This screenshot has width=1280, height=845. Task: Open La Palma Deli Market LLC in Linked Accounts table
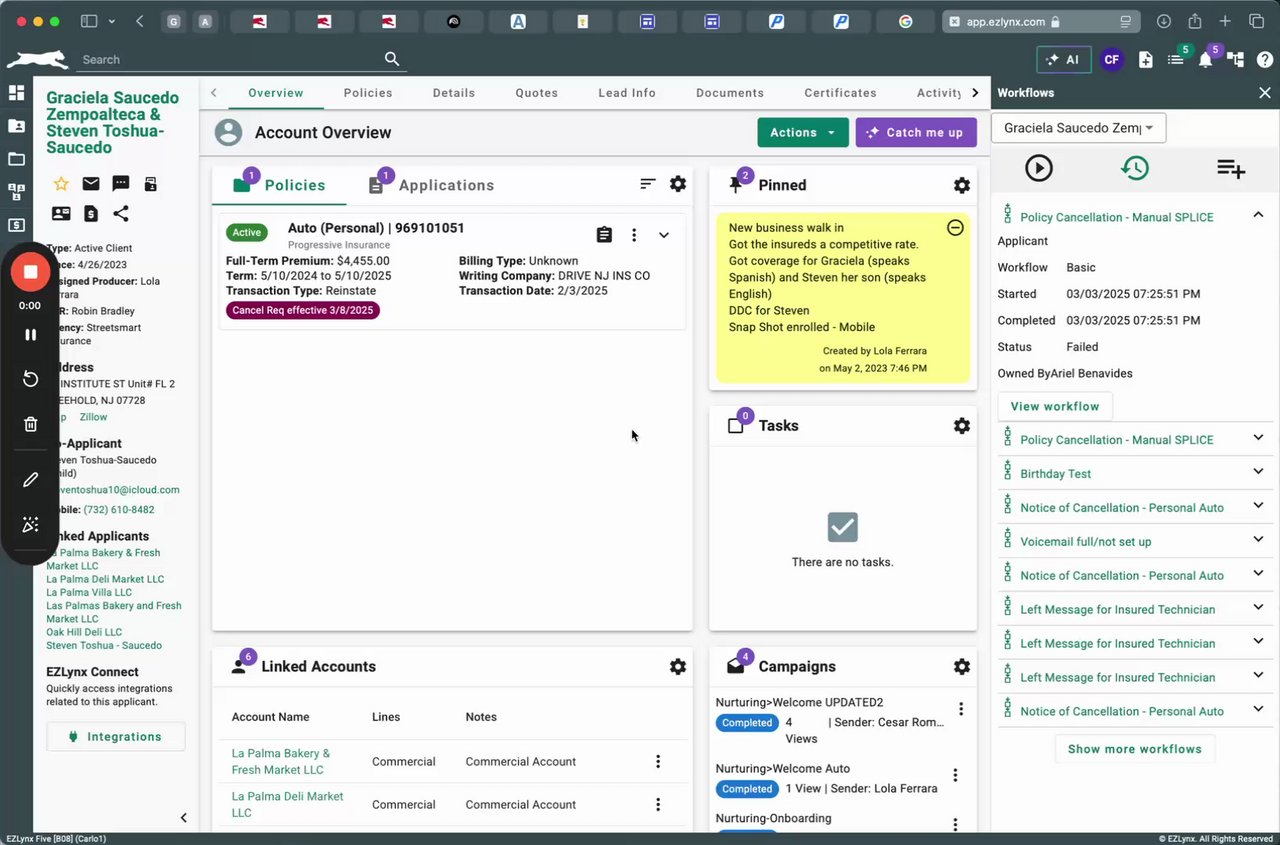(287, 804)
